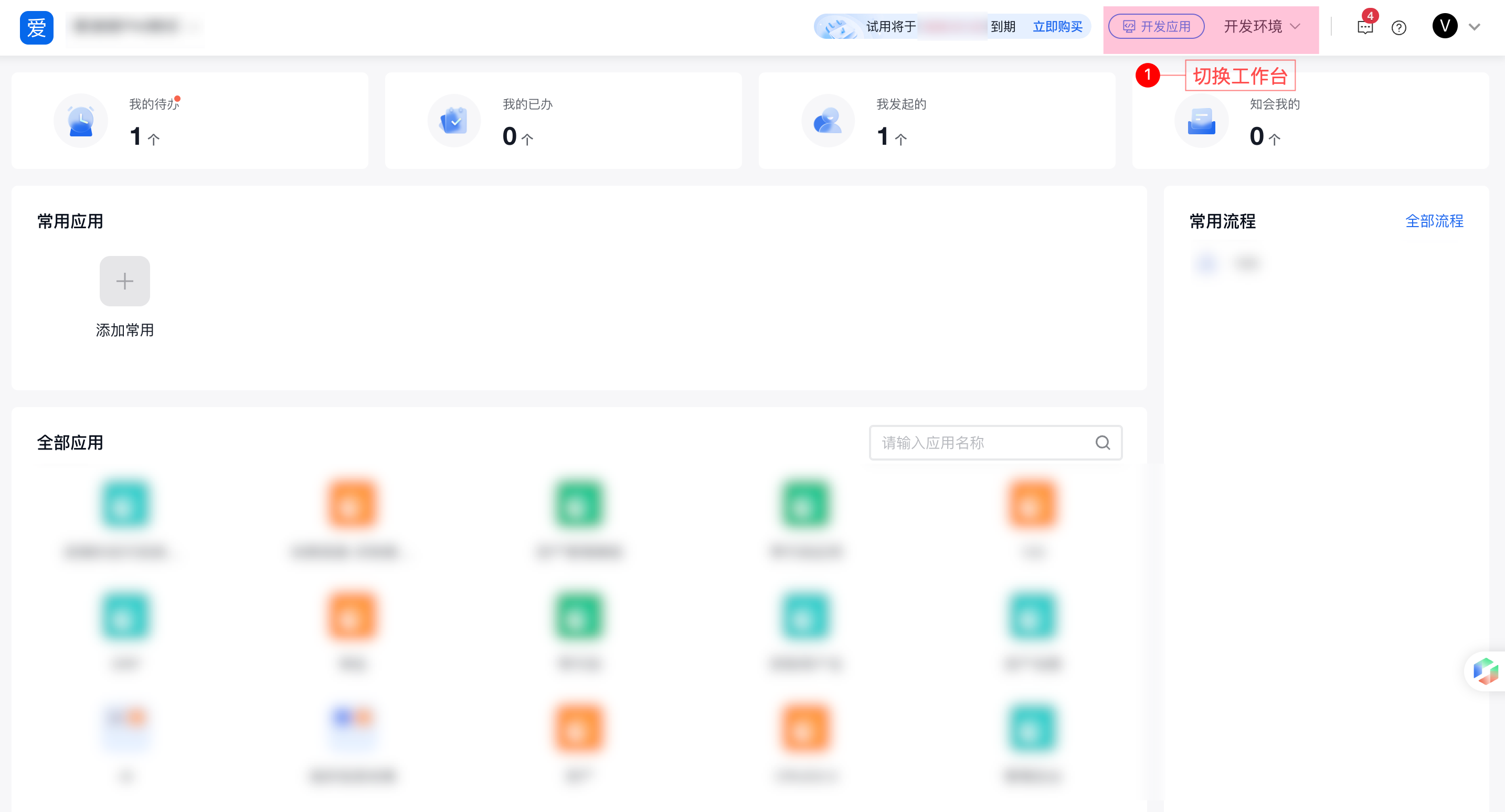Click the alarm clock 我的待办 icon

81,121
